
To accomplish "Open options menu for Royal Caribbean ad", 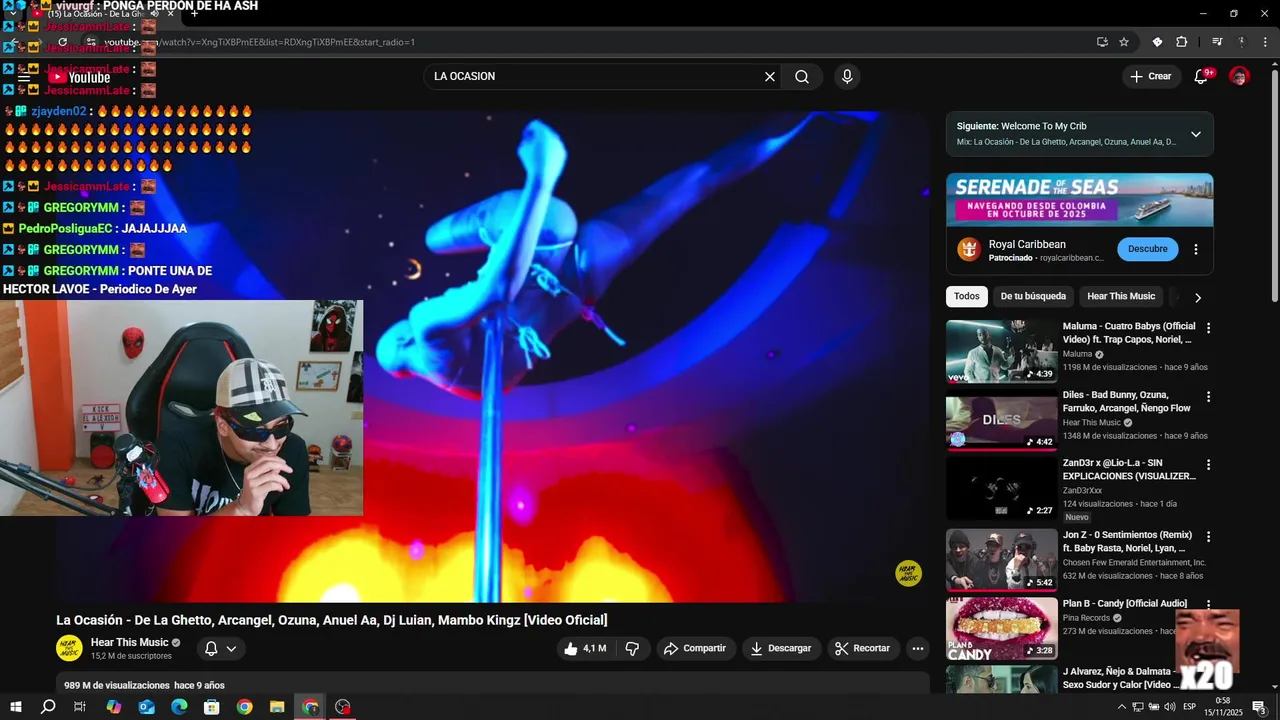I will pyautogui.click(x=1196, y=249).
